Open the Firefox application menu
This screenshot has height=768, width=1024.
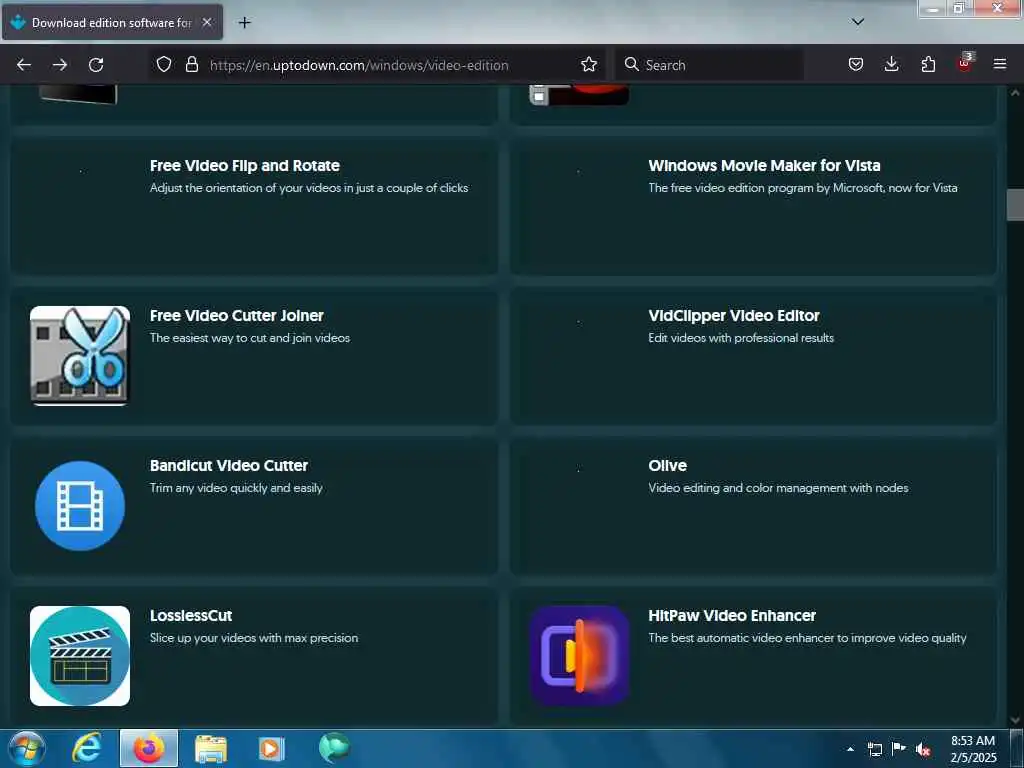[x=1000, y=64]
